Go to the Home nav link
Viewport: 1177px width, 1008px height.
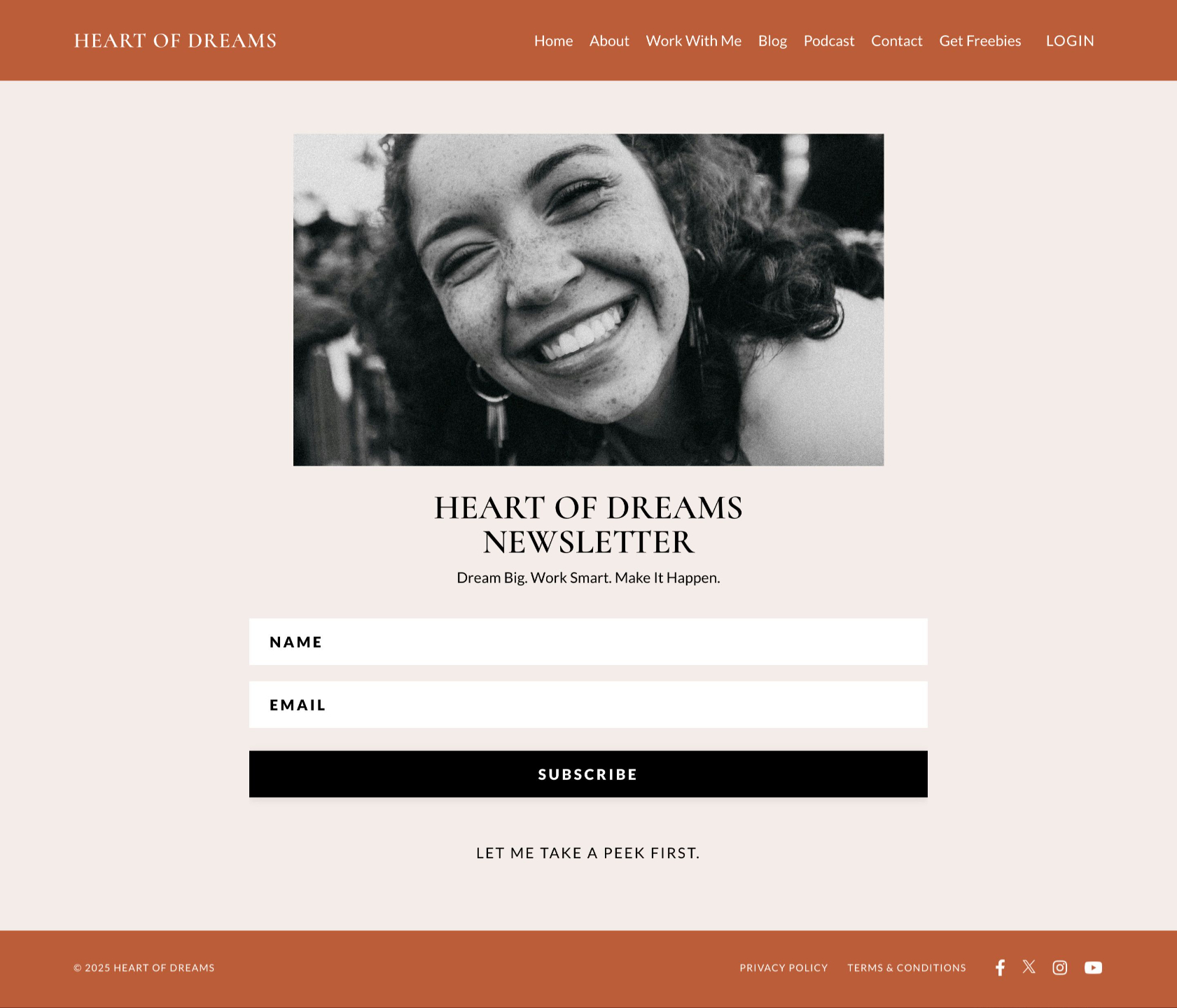553,41
